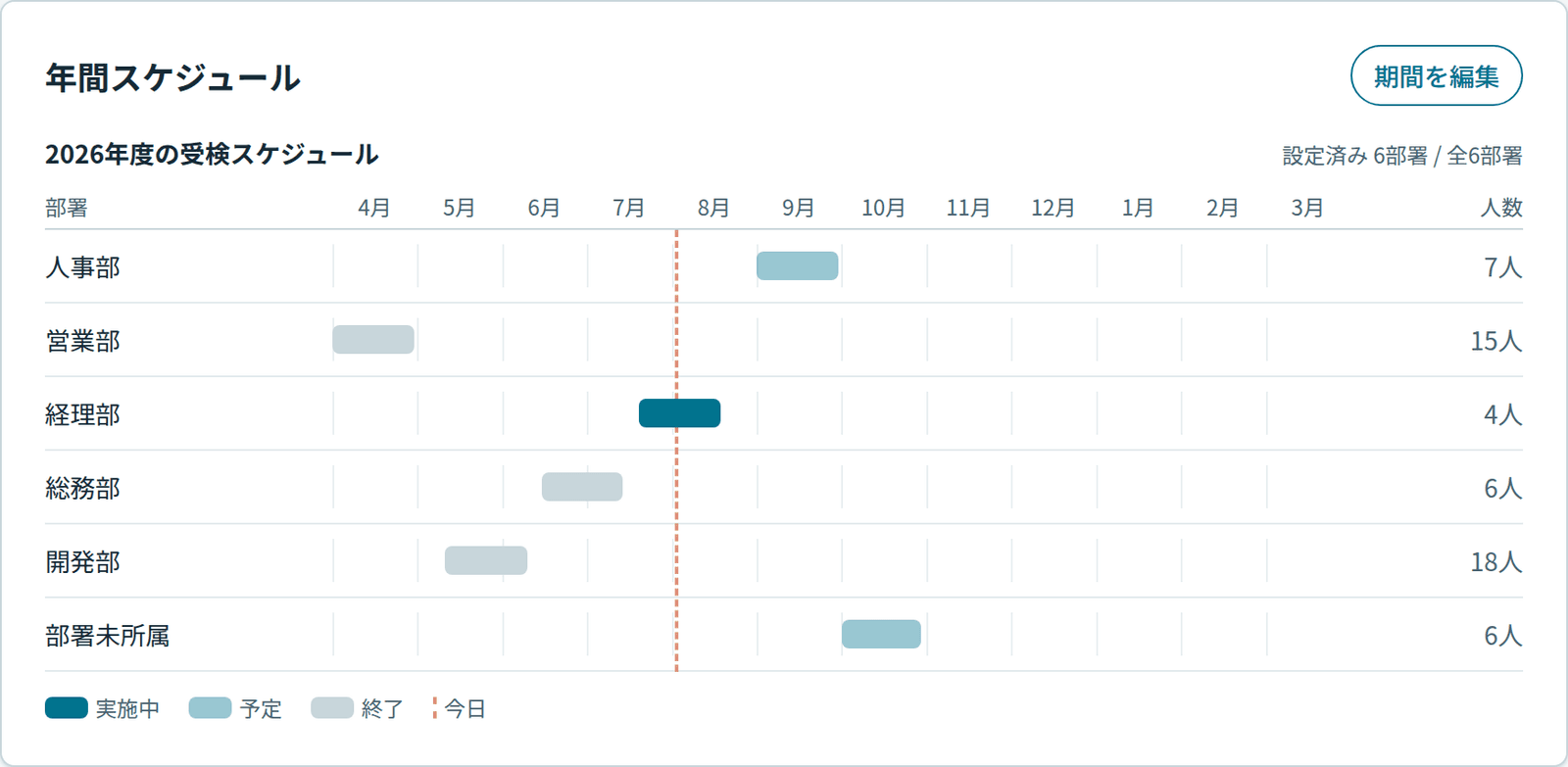Viewport: 1568px width, 767px height.
Task: Click the 設定済み 6部署 status text
Action: [1355, 156]
